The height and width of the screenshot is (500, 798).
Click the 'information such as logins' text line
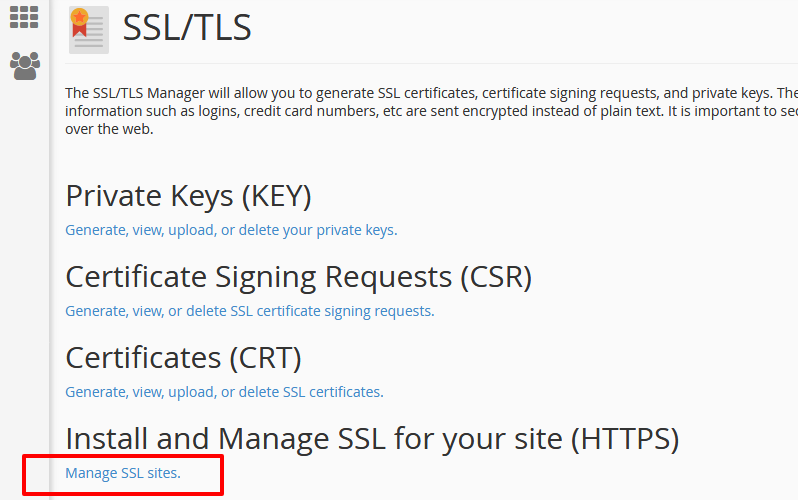431,111
